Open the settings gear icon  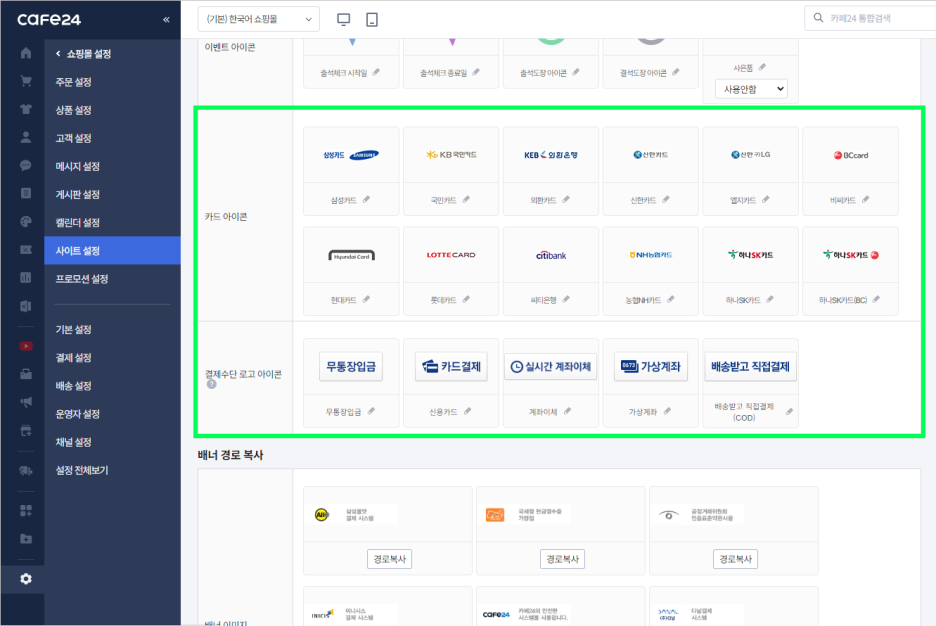point(26,579)
